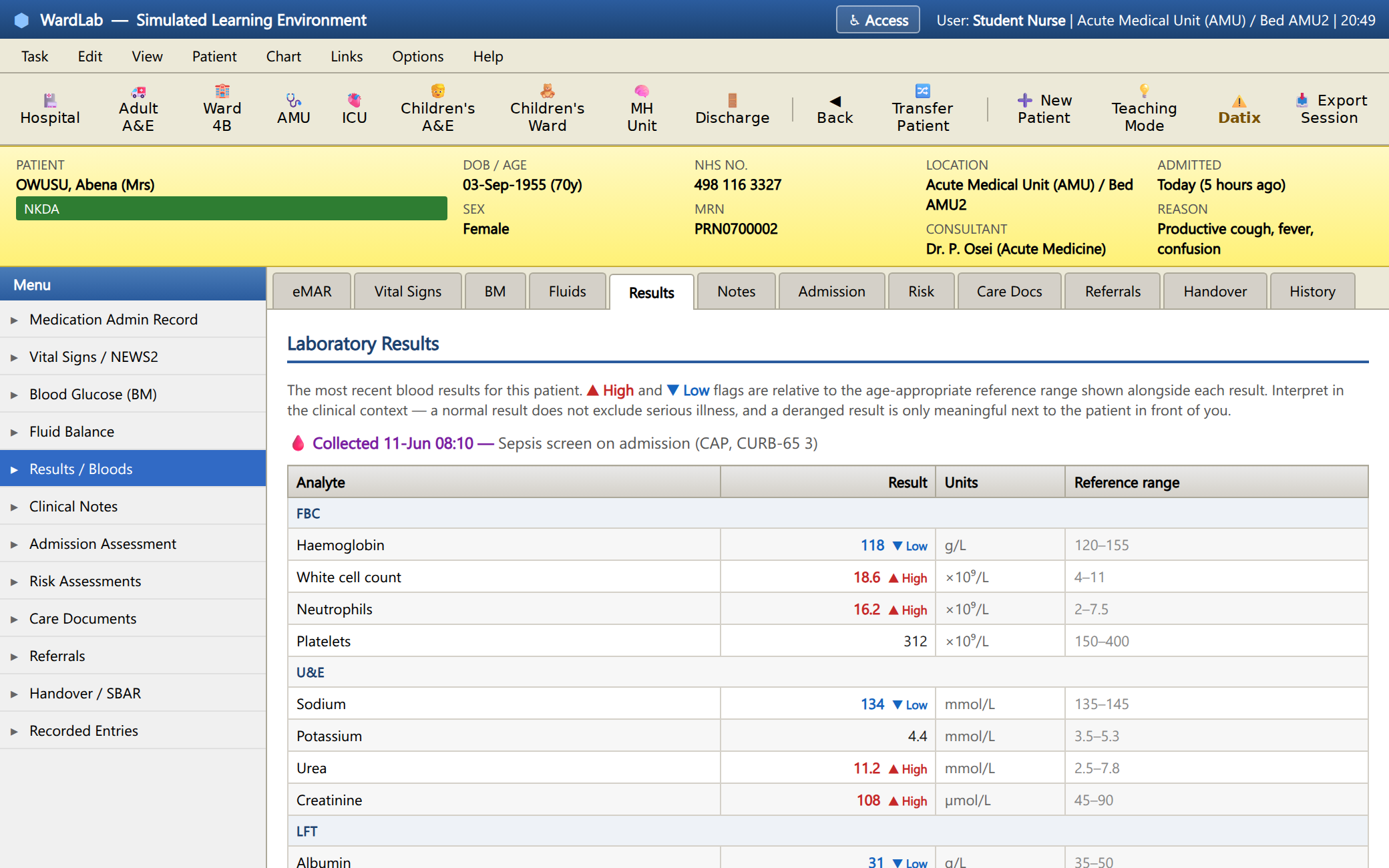This screenshot has width=1389, height=868.
Task: Switch to the Handover tab
Action: point(1215,292)
